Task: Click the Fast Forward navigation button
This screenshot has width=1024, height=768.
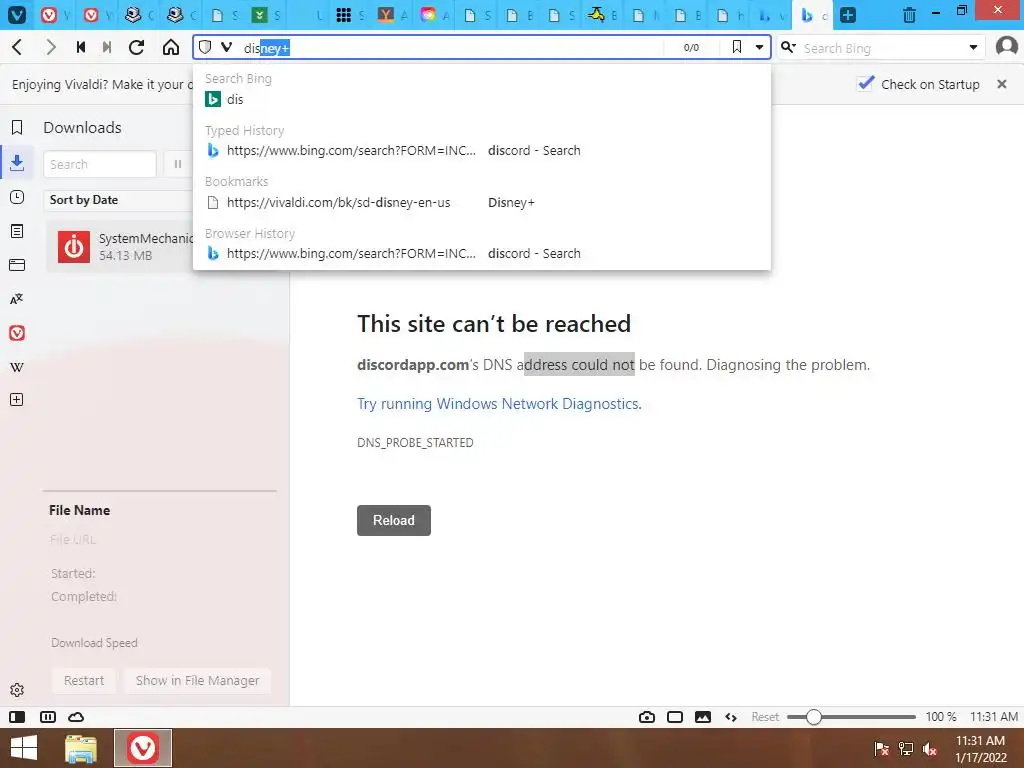Action: (107, 48)
